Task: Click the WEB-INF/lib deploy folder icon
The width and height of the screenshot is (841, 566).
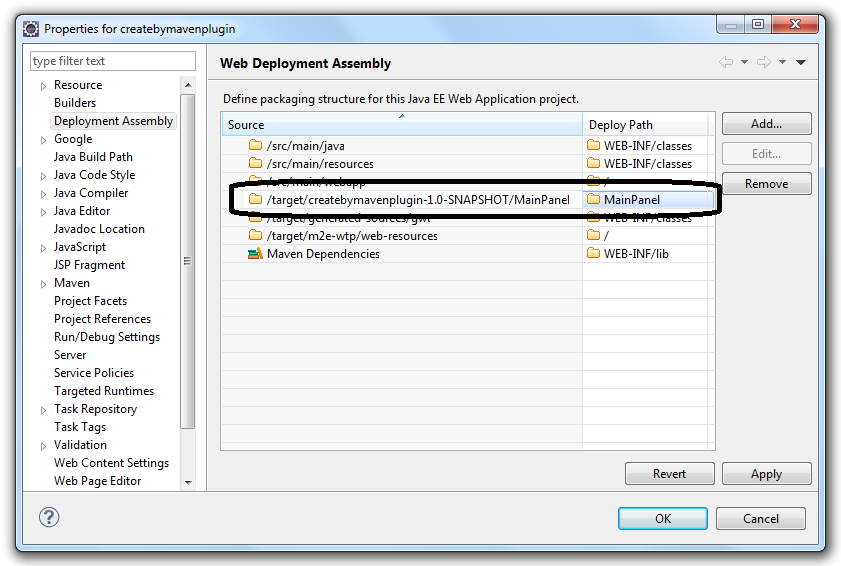Action: [x=594, y=254]
